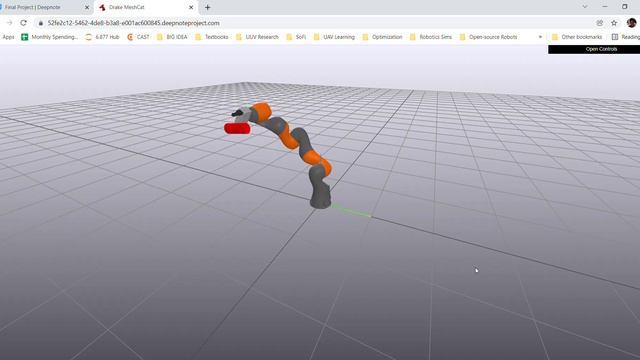Viewport: 640px width, 360px height.
Task: Open the tab search dropdown arrow
Action: click(x=585, y=7)
